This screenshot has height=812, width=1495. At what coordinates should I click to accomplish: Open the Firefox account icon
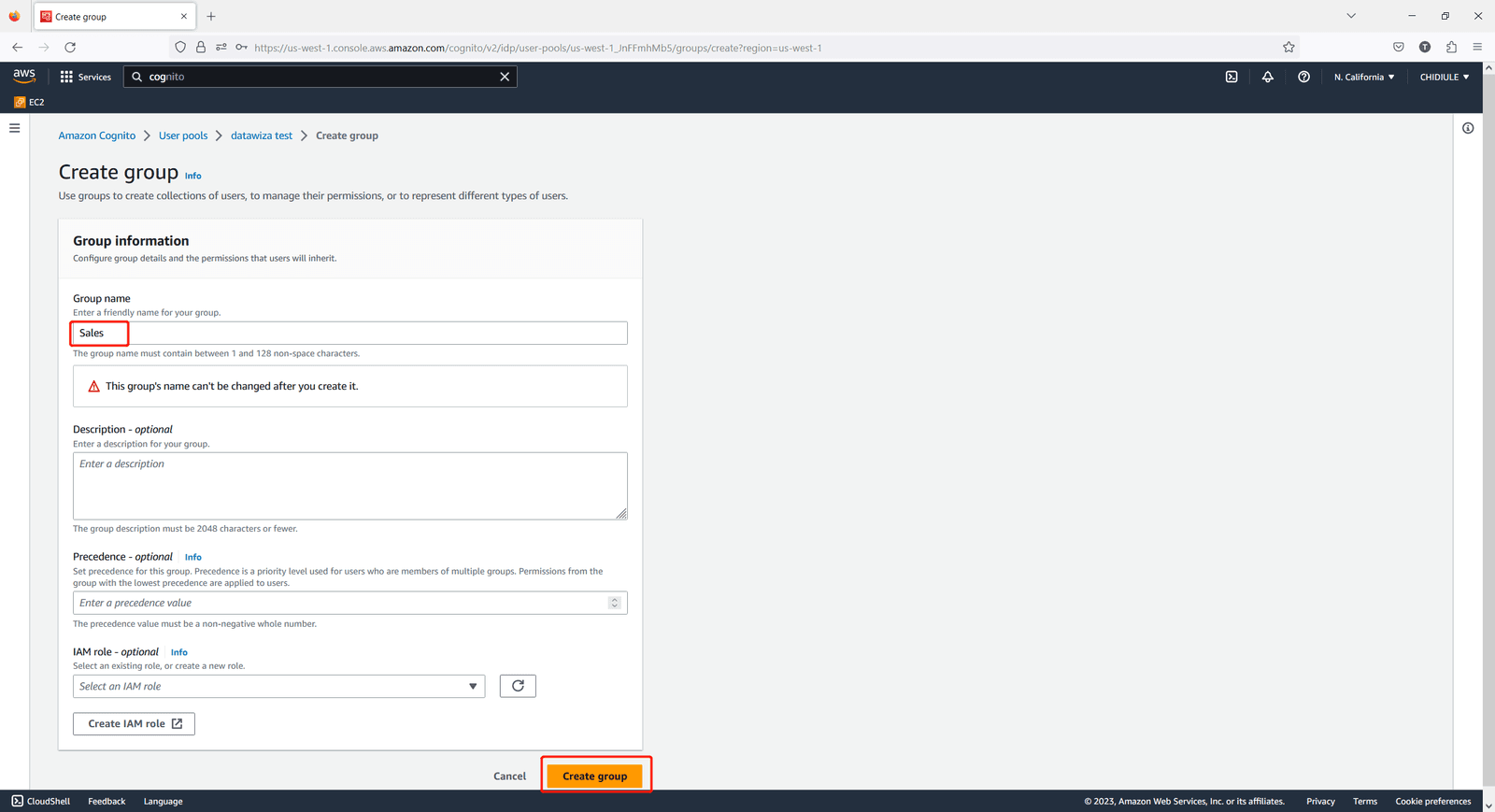point(1425,47)
